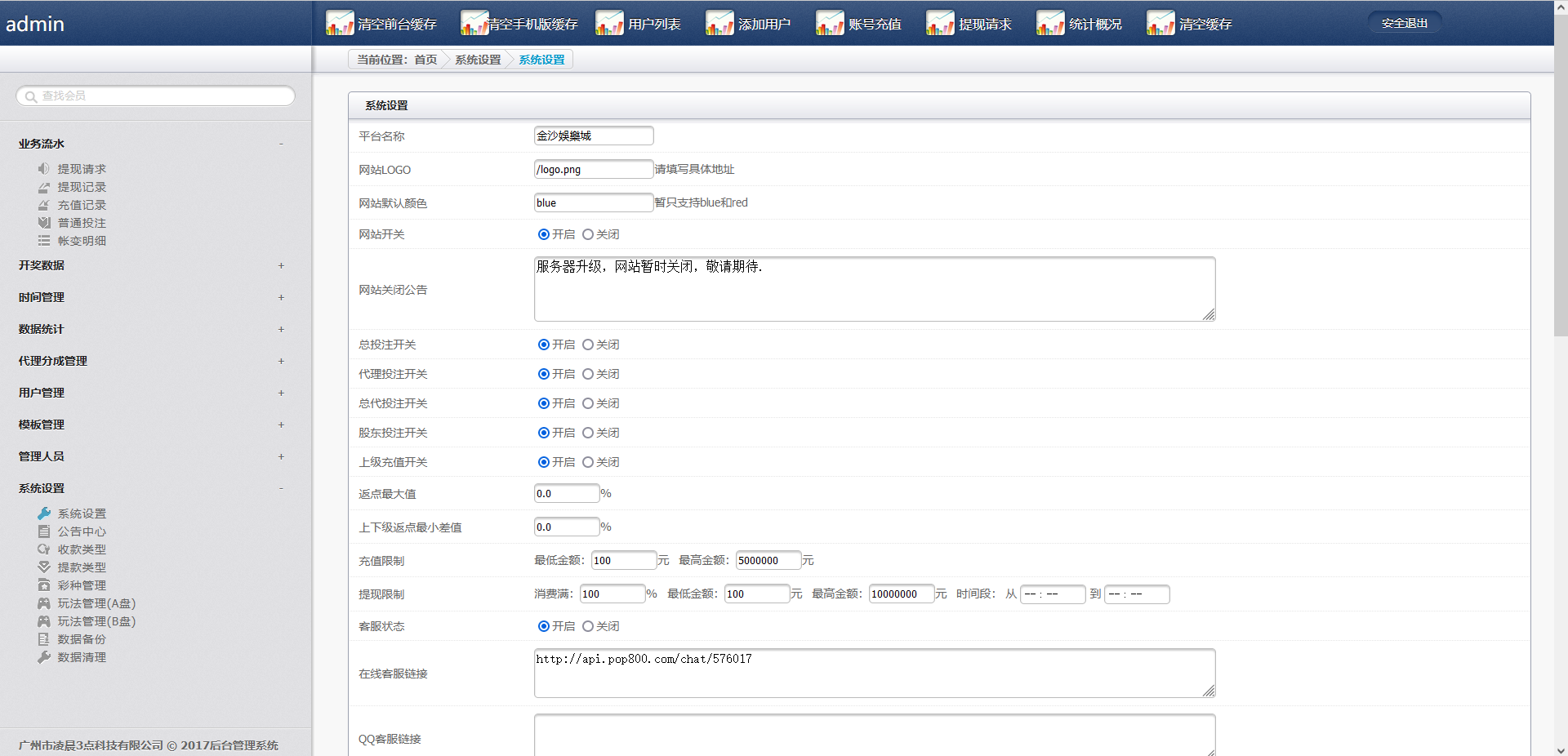Click the 安全退出 logout button
This screenshot has height=756, width=1568.
[x=1404, y=24]
